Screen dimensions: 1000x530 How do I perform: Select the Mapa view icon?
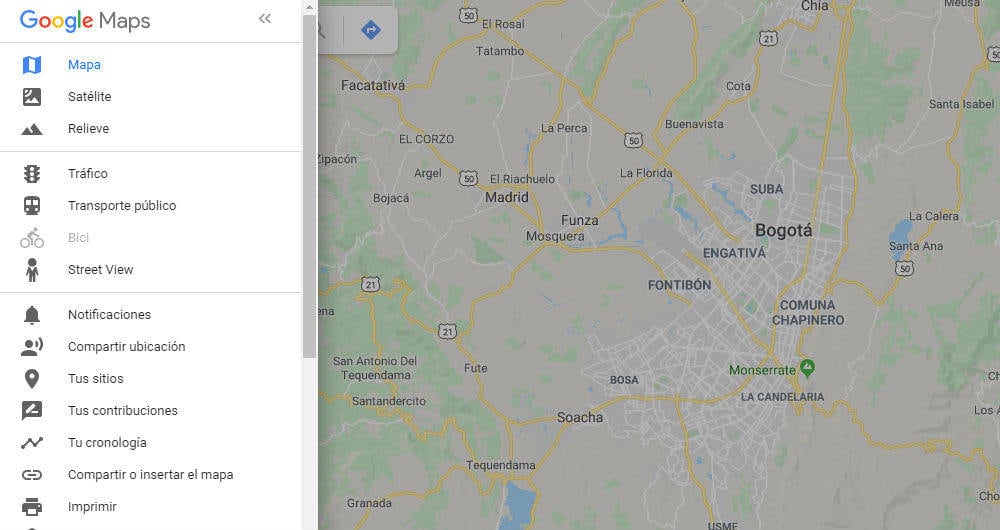[31, 65]
